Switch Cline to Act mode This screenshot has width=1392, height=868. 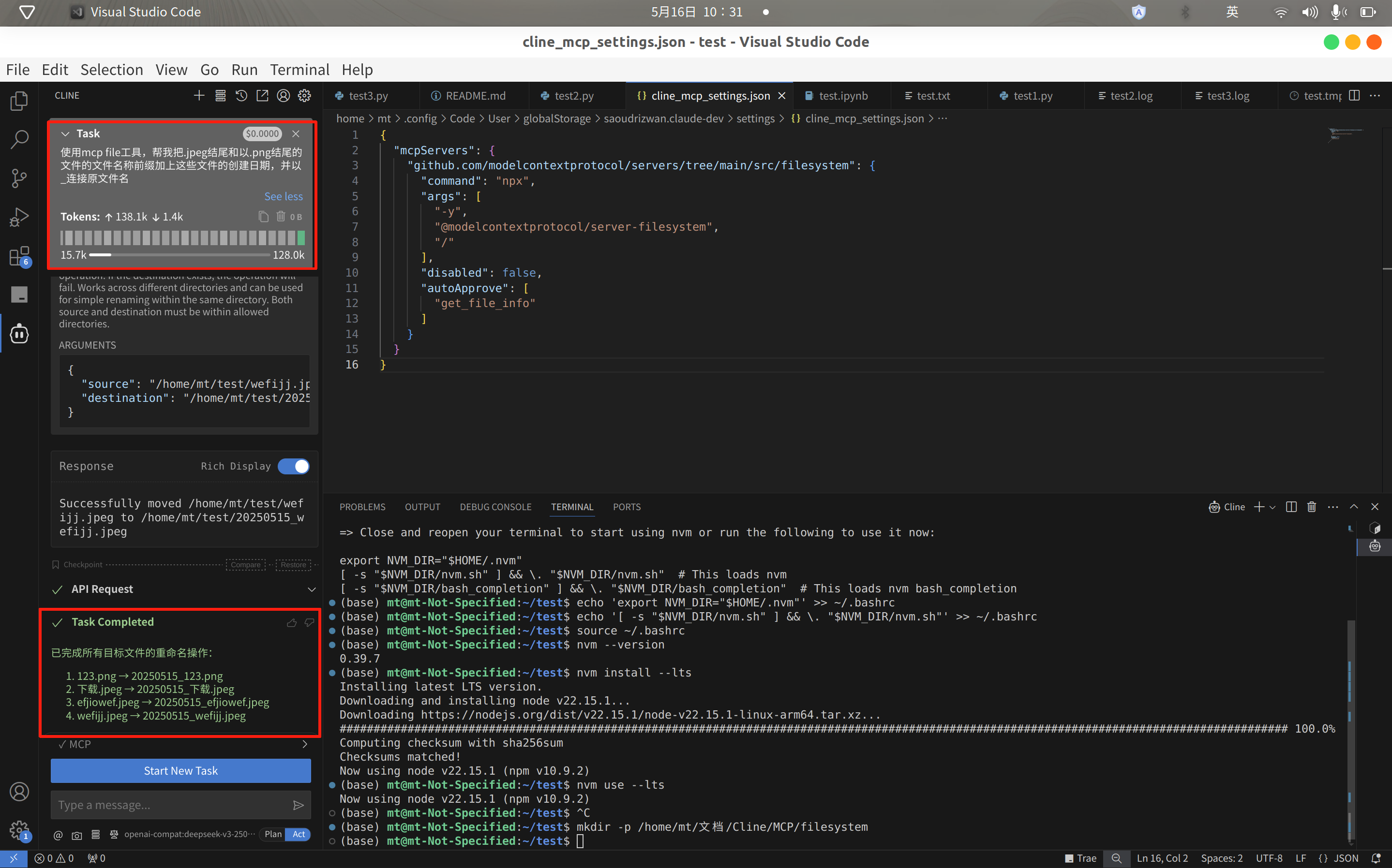(x=299, y=834)
